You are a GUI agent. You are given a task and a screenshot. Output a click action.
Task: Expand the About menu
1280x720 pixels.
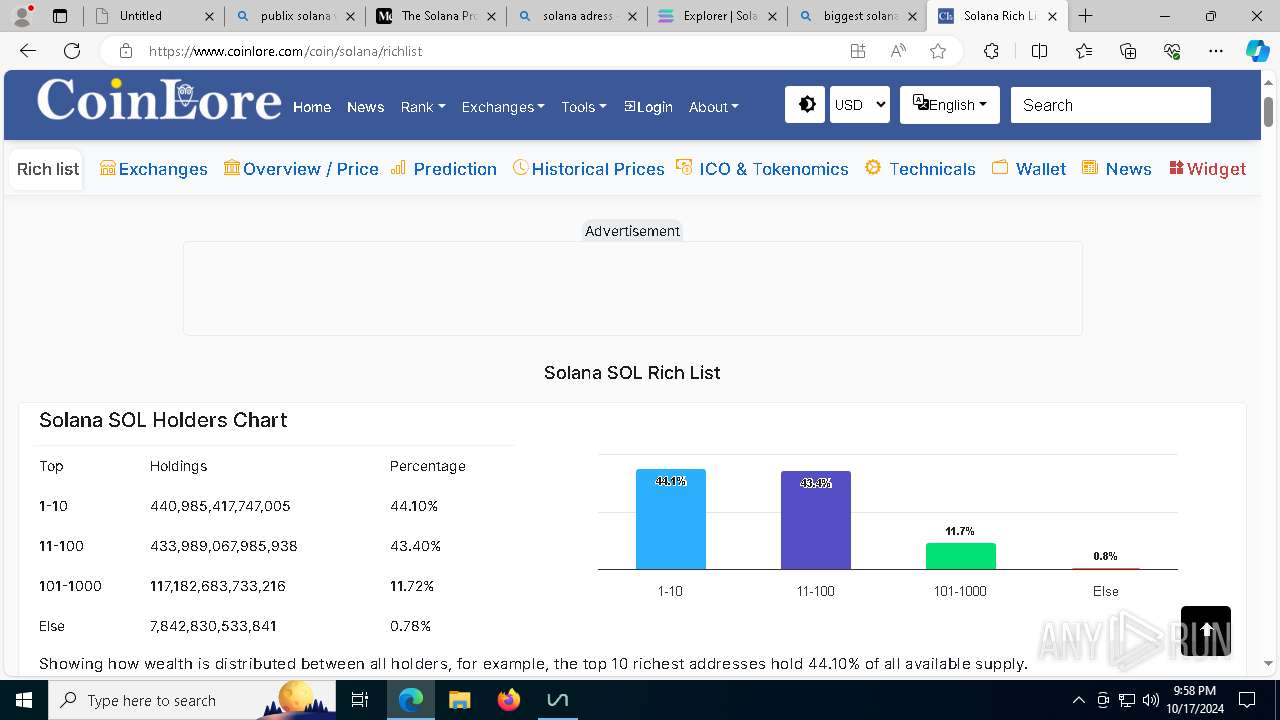tap(714, 107)
